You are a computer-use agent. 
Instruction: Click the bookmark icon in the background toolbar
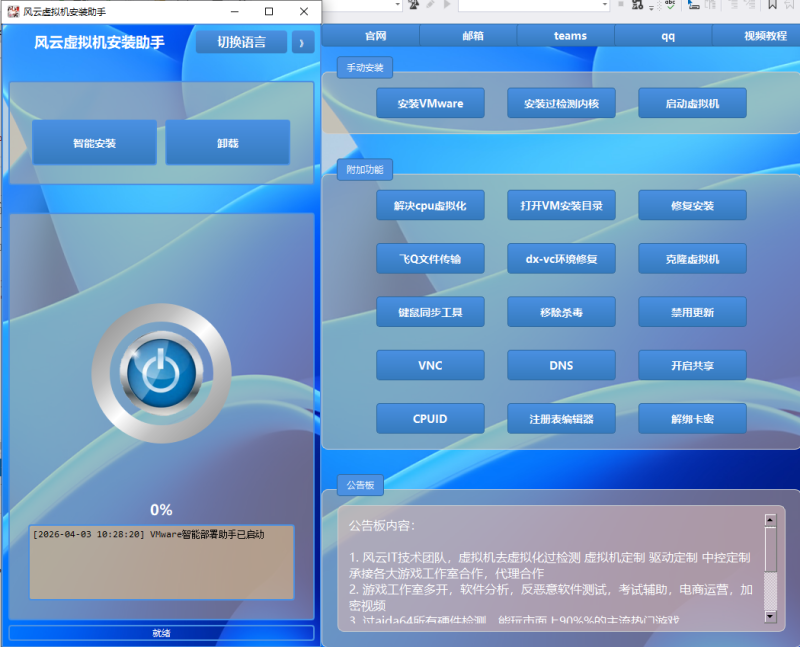coord(771,6)
